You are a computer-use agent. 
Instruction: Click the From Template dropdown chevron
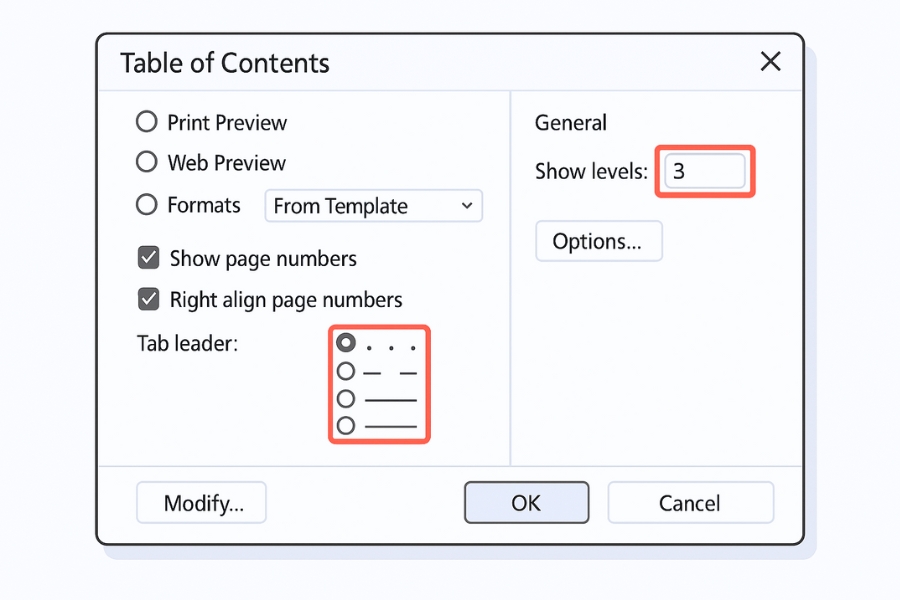pos(466,206)
